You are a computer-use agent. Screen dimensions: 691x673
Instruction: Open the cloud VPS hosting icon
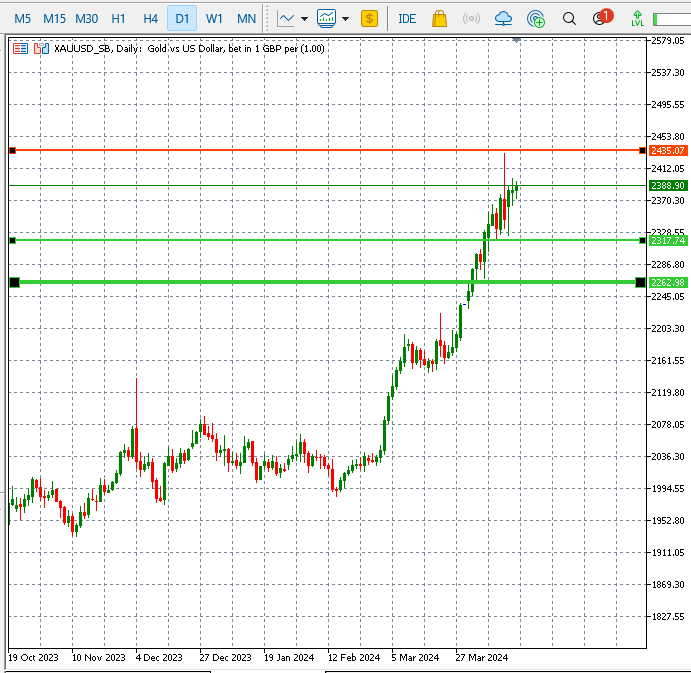point(503,18)
